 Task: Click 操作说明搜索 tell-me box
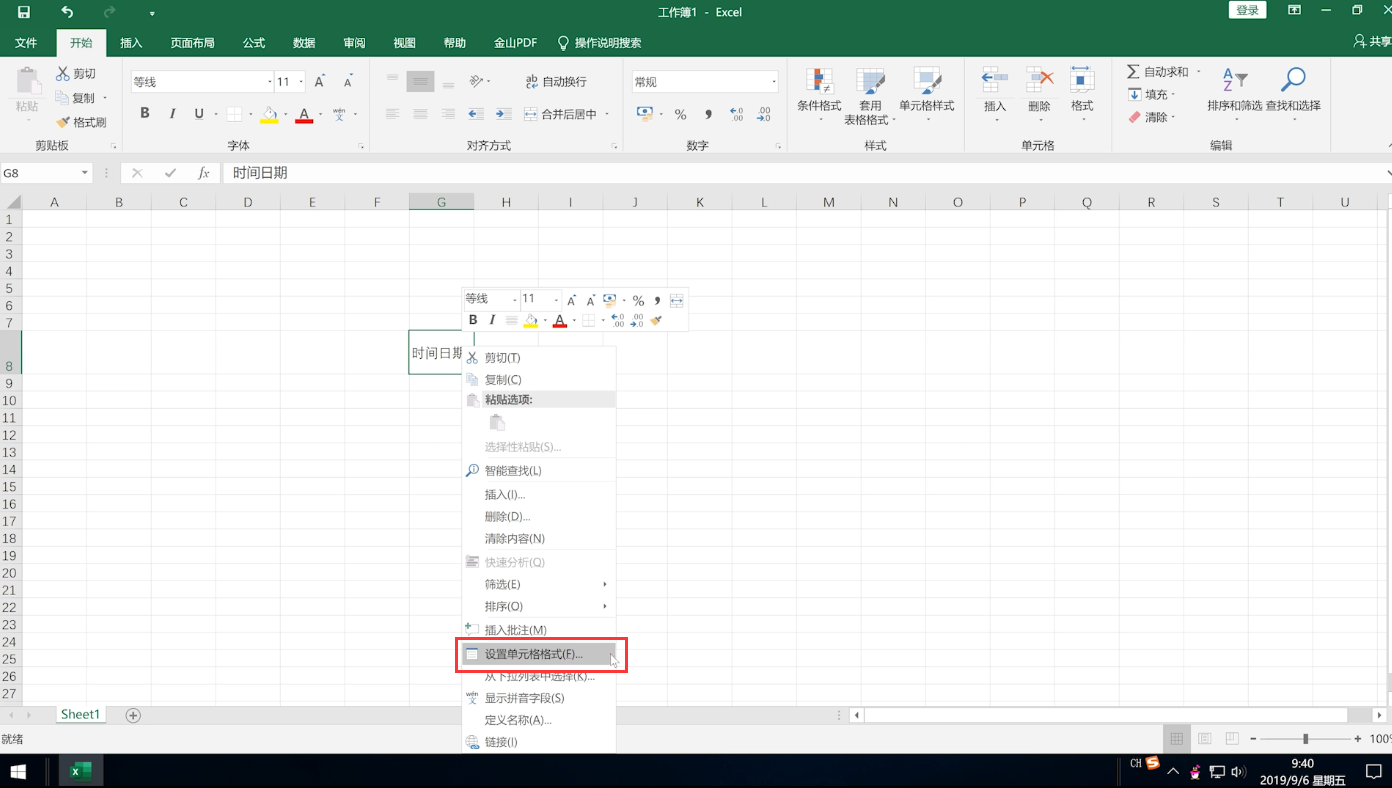(600, 43)
